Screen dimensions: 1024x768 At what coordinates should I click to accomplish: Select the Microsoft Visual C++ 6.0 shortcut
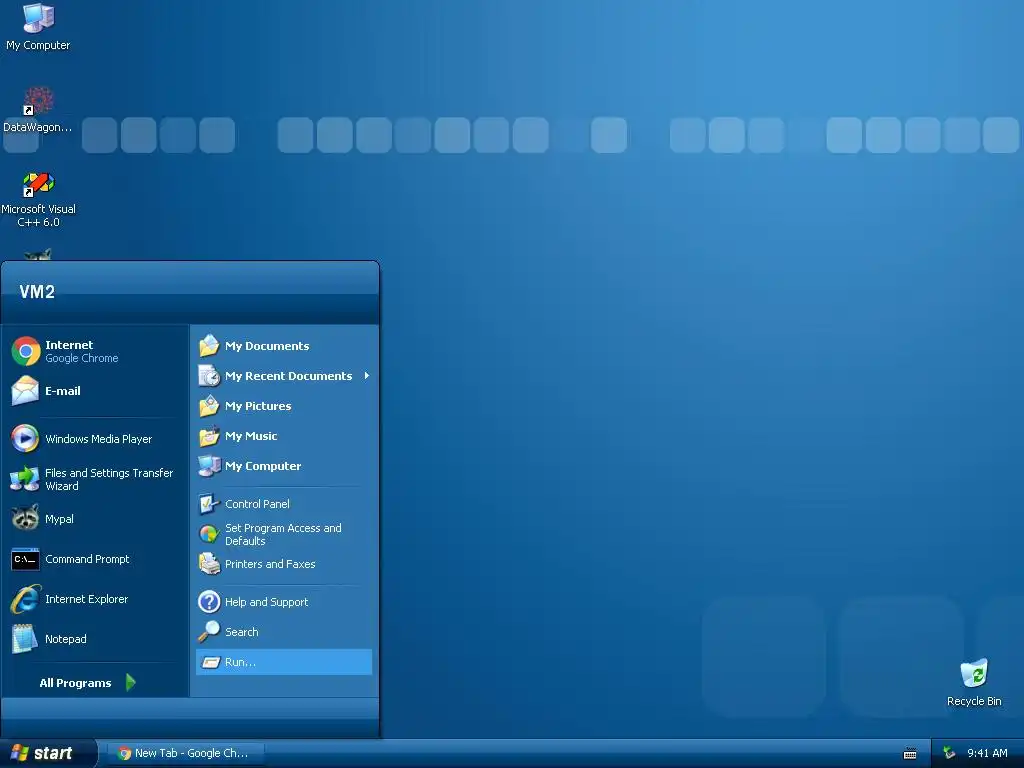point(38,184)
